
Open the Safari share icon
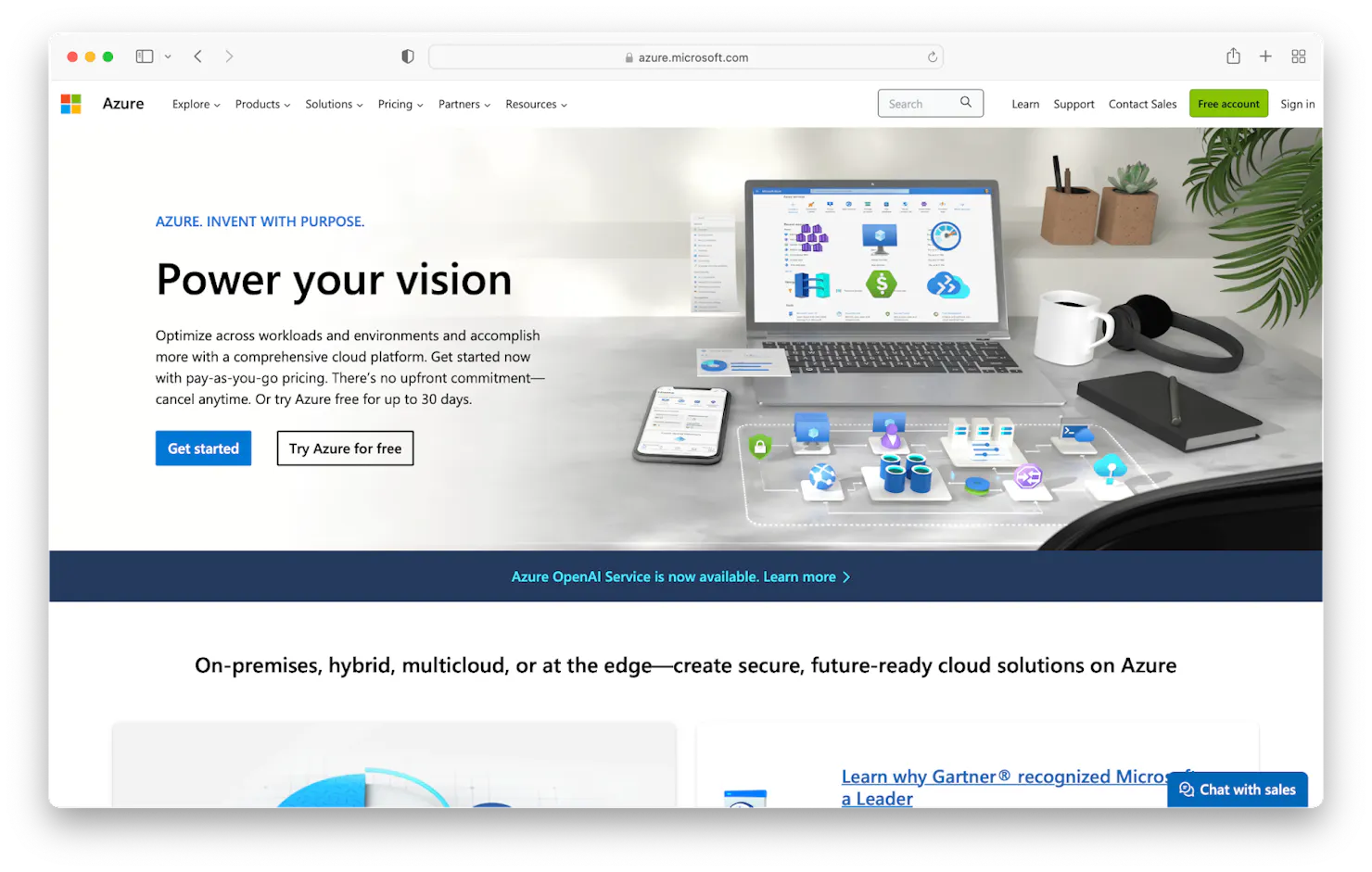point(1233,56)
